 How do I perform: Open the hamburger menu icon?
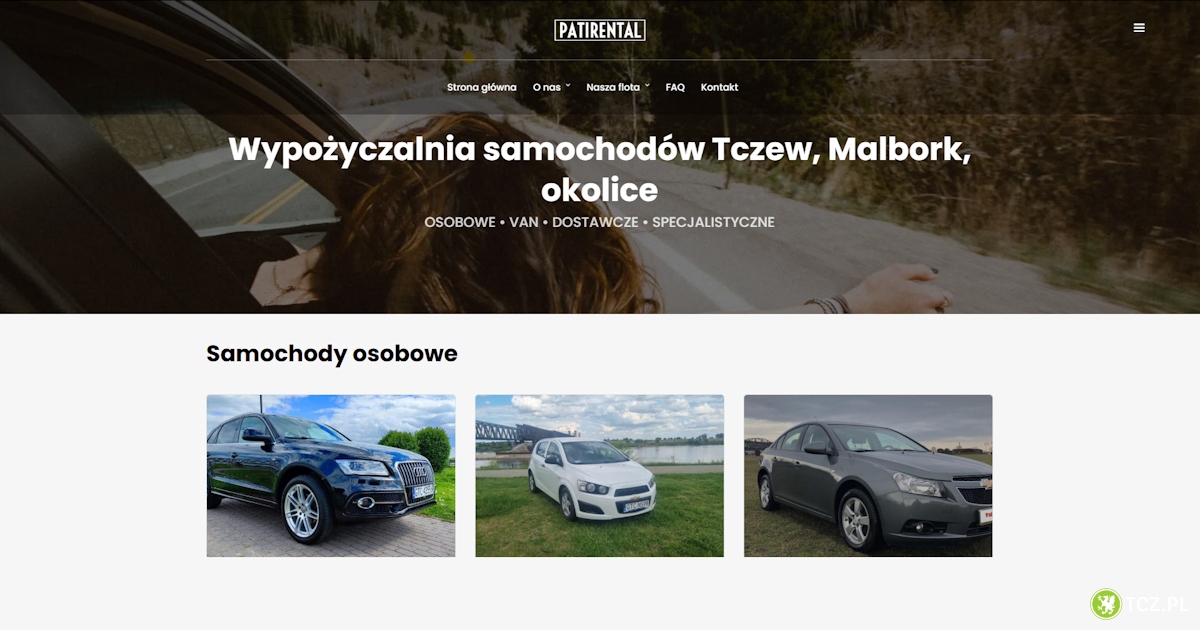pyautogui.click(x=1139, y=28)
